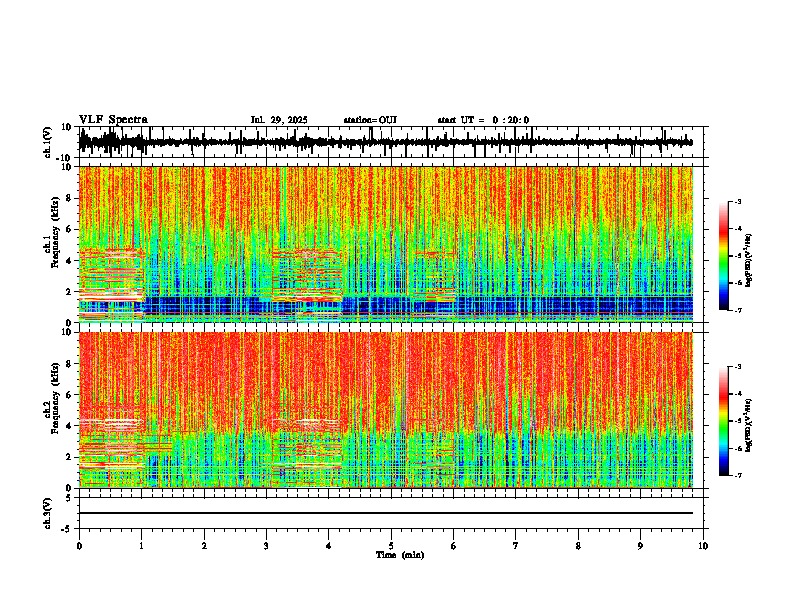Image resolution: width=792 pixels, height=612 pixels.
Task: Click the "station=OUI" header label
Action: click(370, 120)
